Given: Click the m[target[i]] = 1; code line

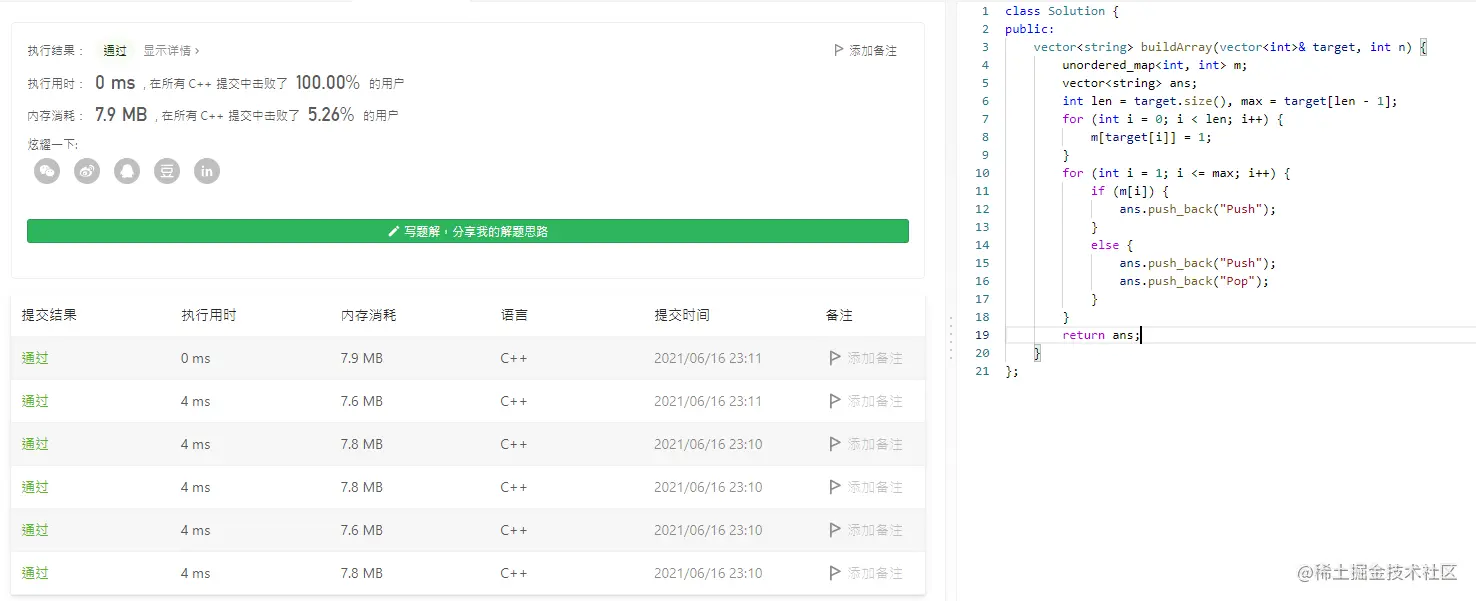Looking at the screenshot, I should tap(1150, 137).
